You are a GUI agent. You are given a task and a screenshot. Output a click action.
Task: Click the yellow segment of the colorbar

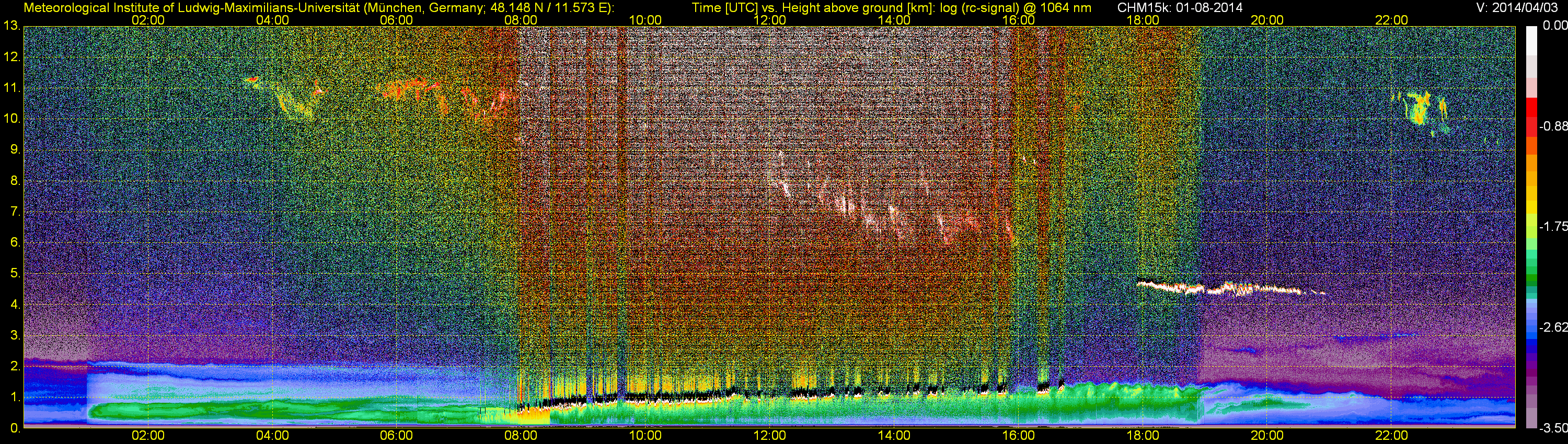[x=1531, y=207]
